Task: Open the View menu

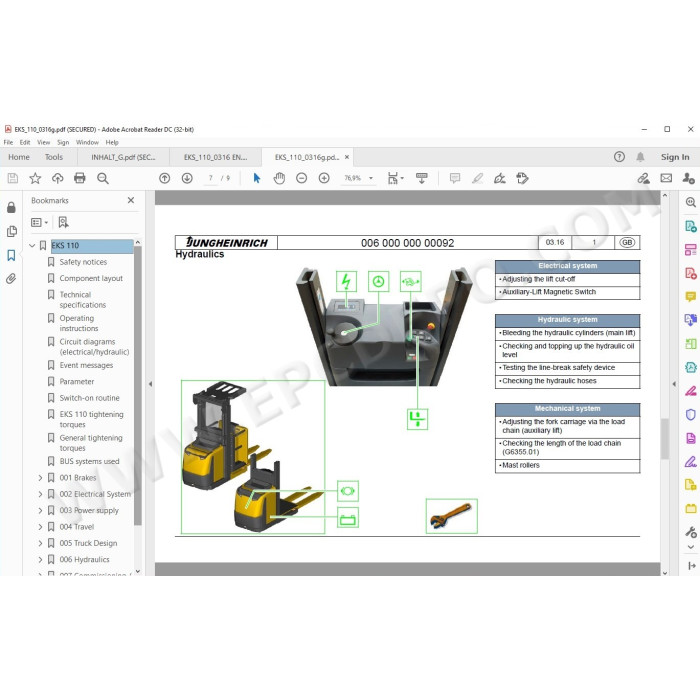Action: 43,142
